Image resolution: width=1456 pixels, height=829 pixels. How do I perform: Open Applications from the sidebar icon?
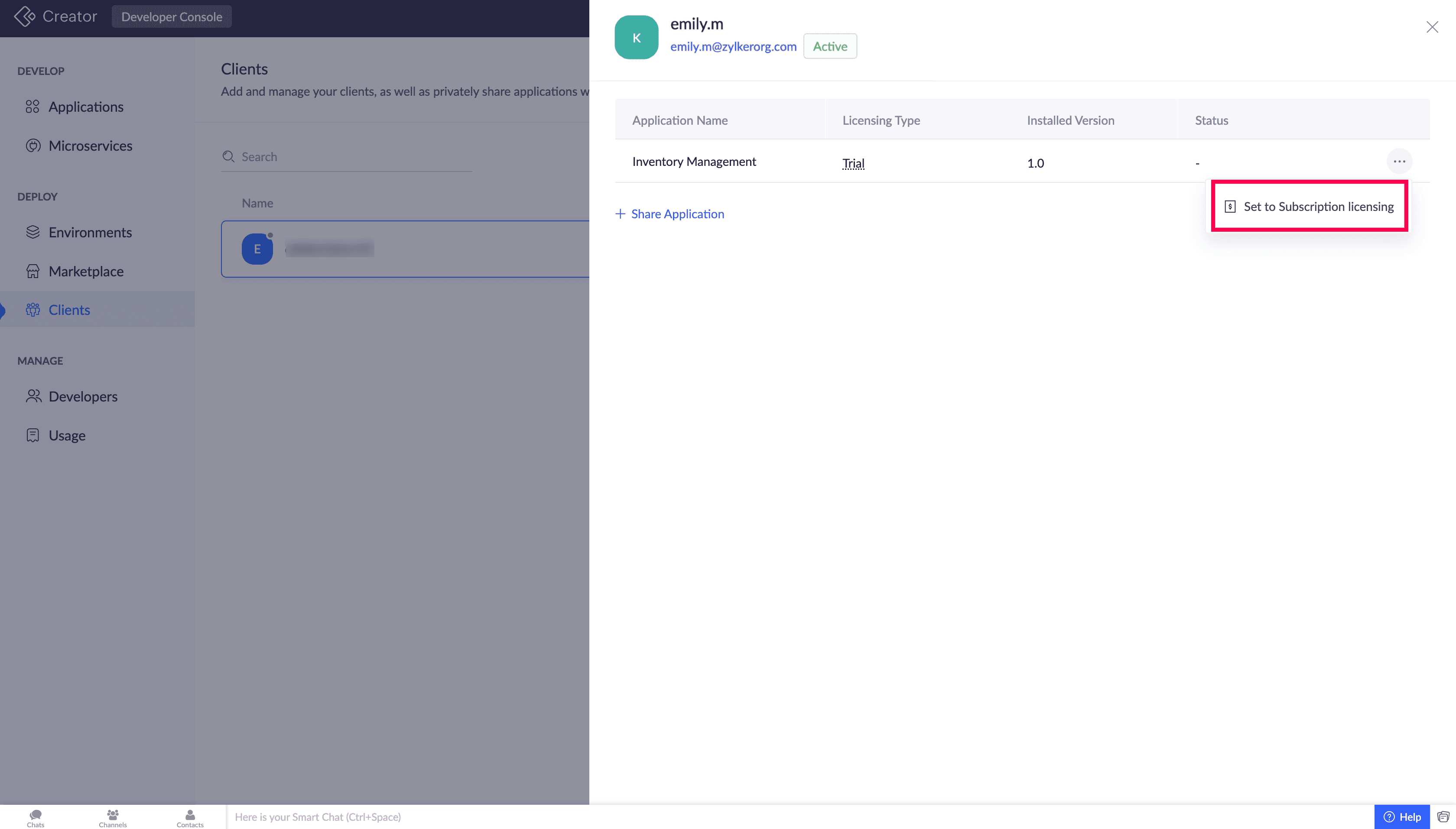[32, 107]
